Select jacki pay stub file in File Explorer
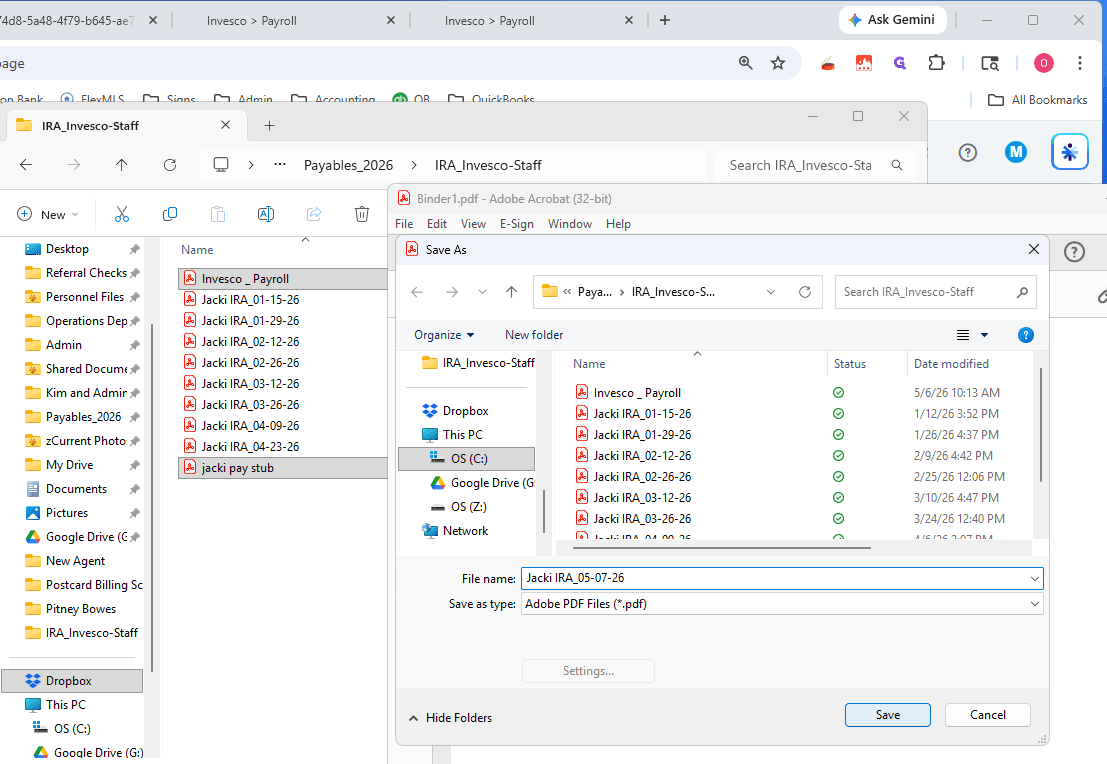 pos(283,467)
